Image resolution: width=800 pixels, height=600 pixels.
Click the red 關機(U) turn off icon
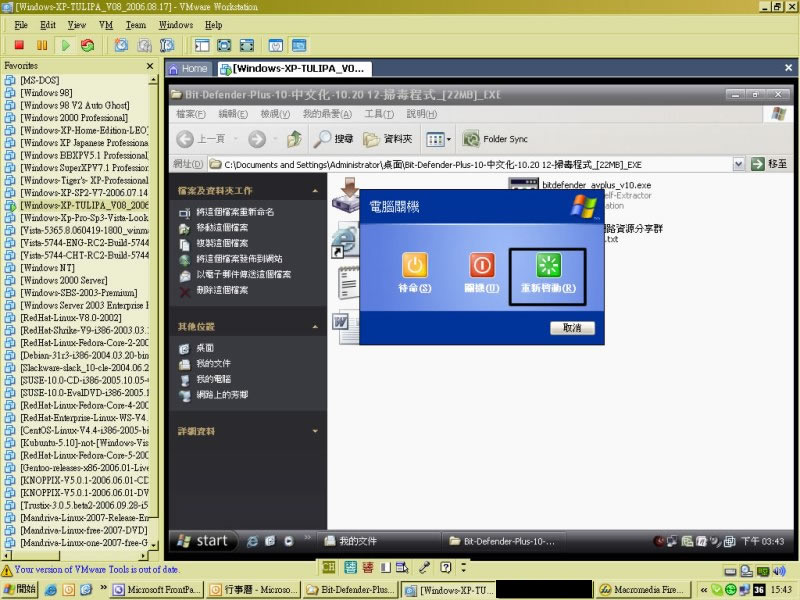point(482,265)
